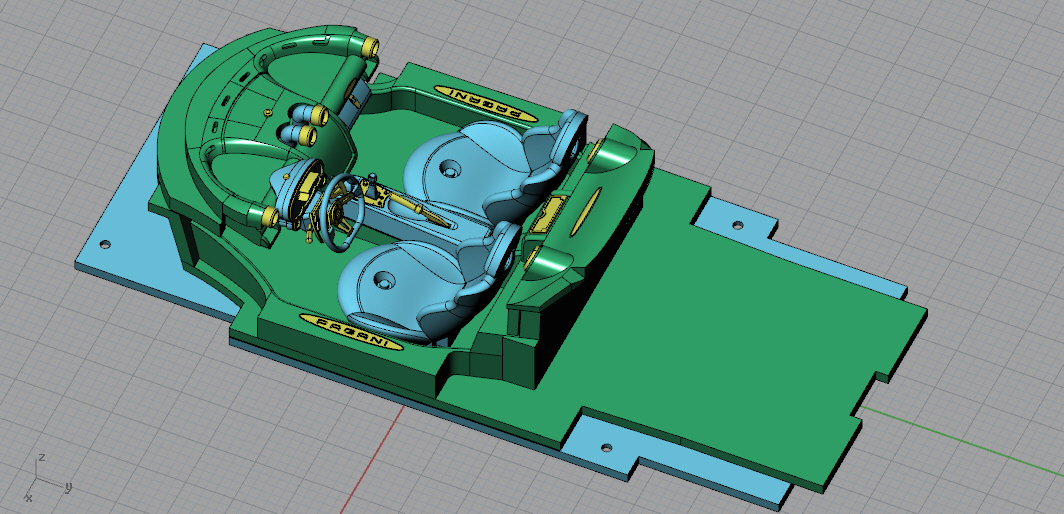Select the small yellow knob on the dashboard top
The height and width of the screenshot is (514, 1064).
point(267,111)
